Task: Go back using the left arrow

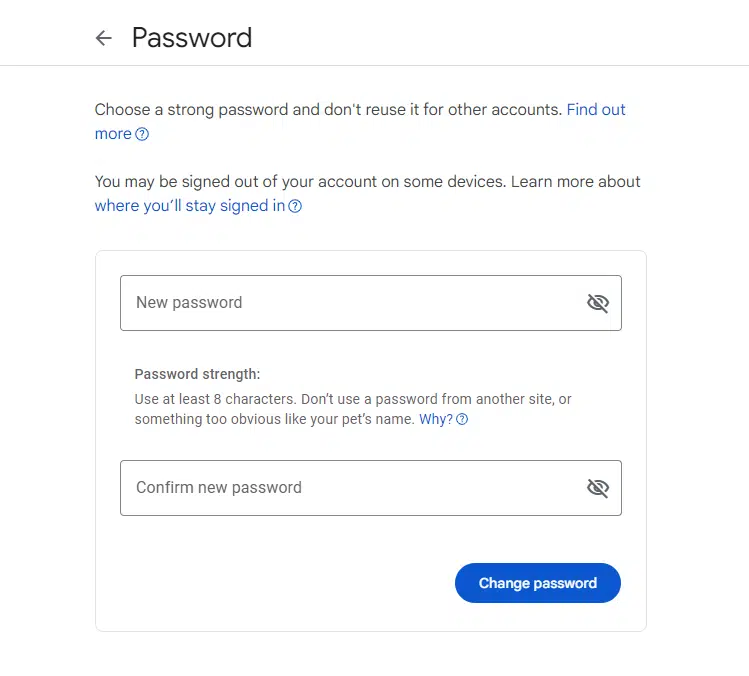Action: pyautogui.click(x=104, y=38)
